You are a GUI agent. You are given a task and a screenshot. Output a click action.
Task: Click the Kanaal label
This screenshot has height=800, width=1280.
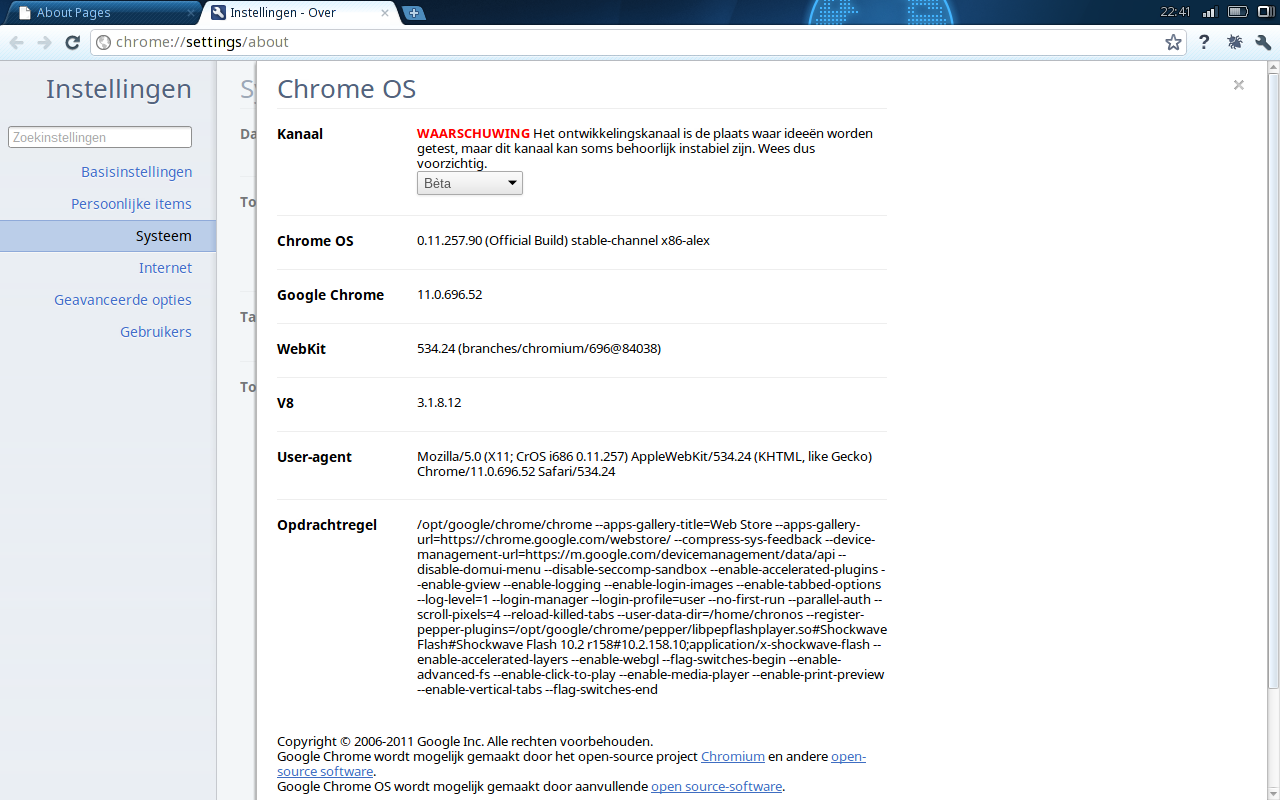300,134
